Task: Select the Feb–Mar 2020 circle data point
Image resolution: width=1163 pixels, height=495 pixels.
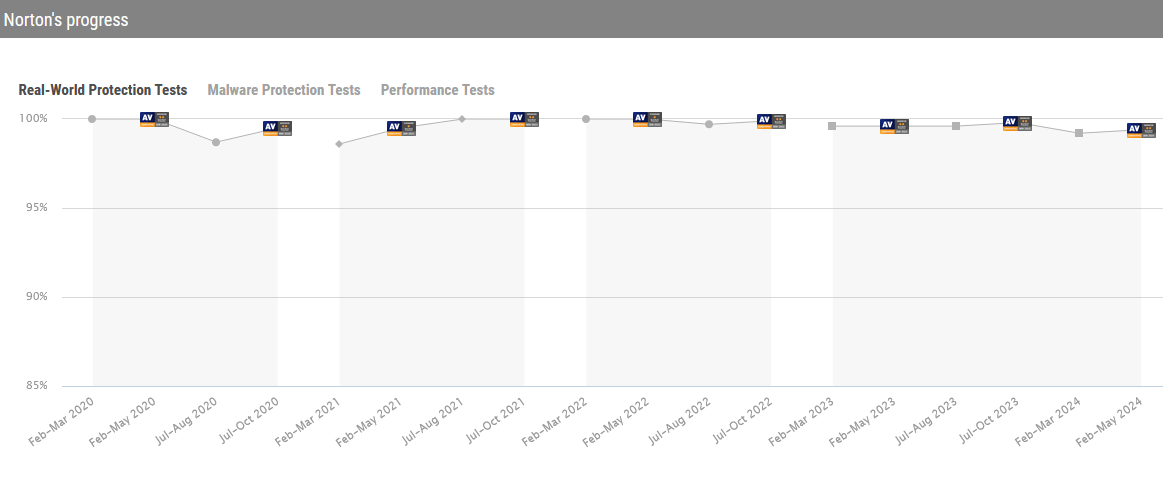Action: 92,119
